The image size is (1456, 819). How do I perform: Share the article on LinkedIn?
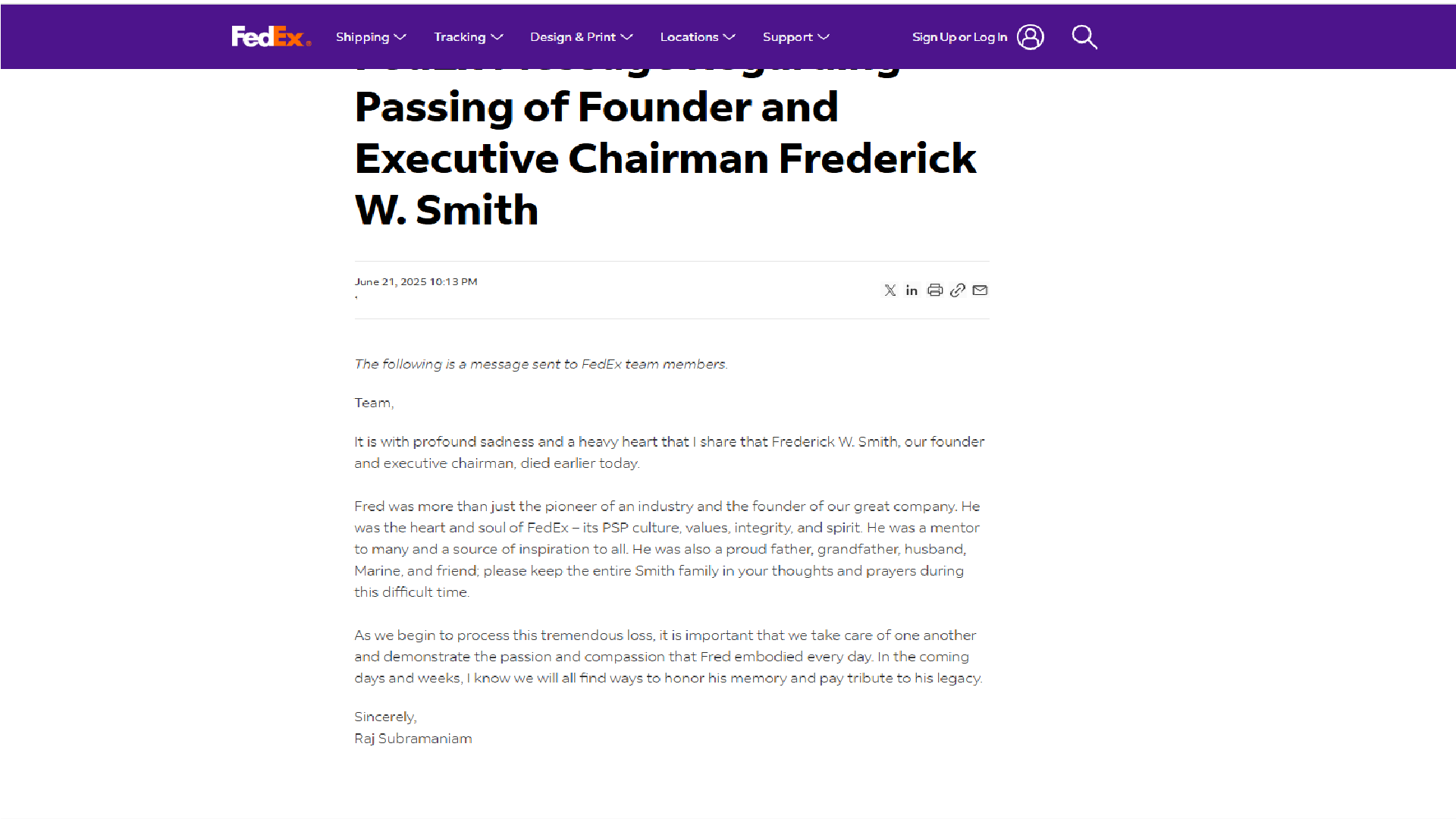912,290
